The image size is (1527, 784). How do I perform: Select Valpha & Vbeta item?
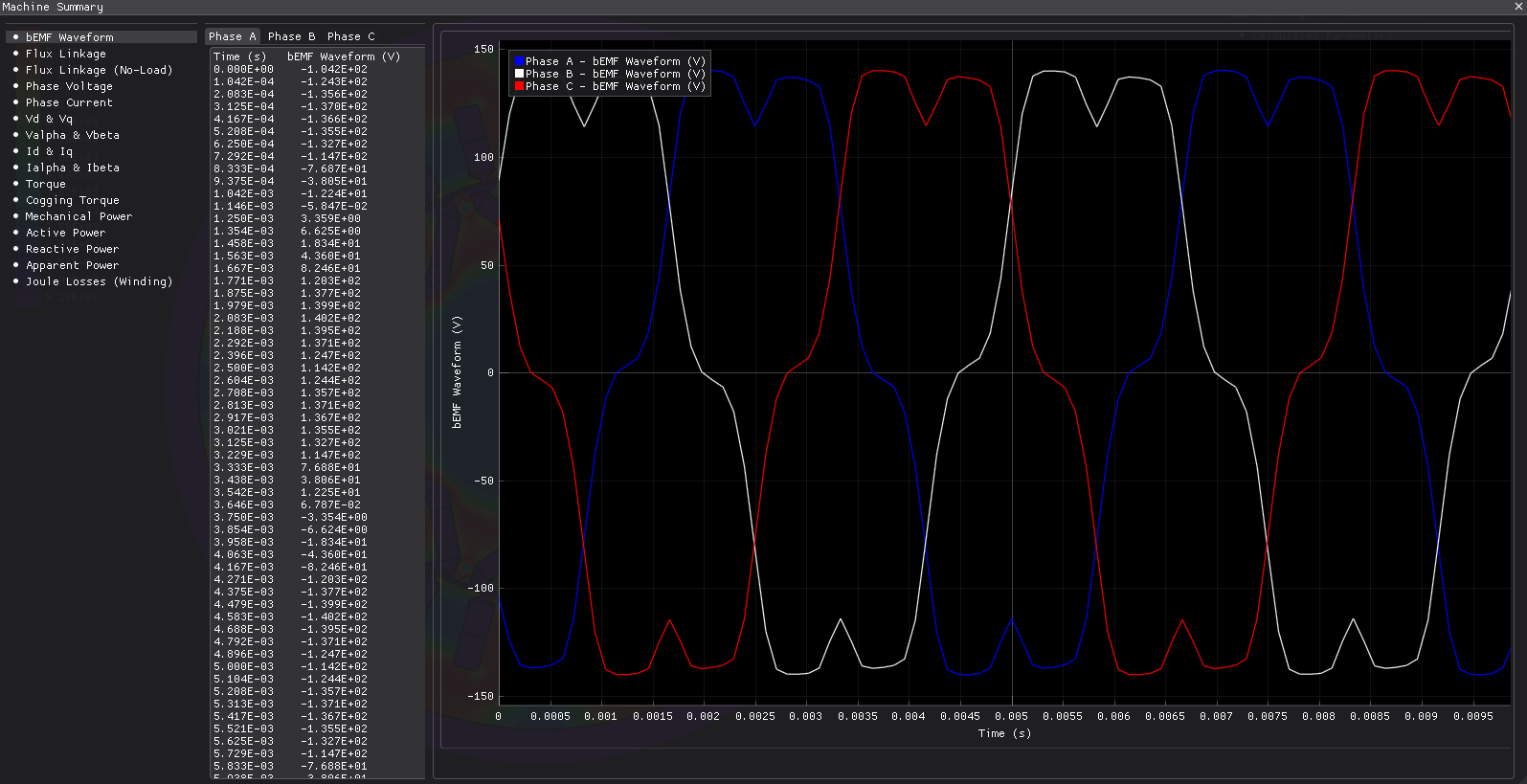72,135
